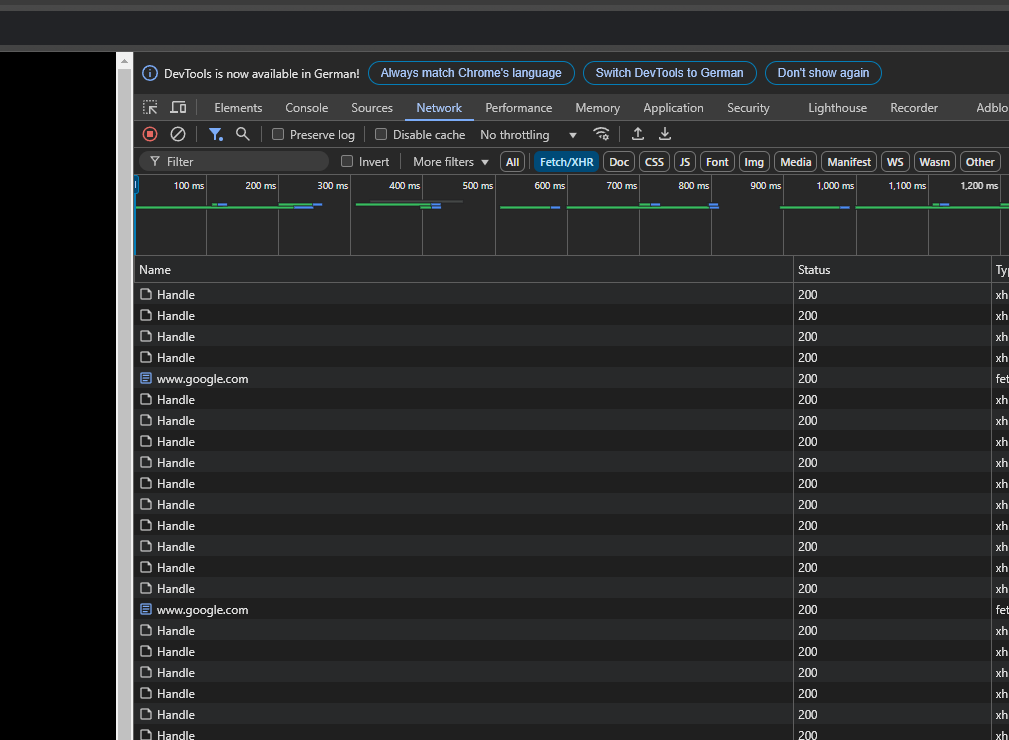1009x740 pixels.
Task: Expand the More filters dropdown
Action: pyautogui.click(x=451, y=162)
